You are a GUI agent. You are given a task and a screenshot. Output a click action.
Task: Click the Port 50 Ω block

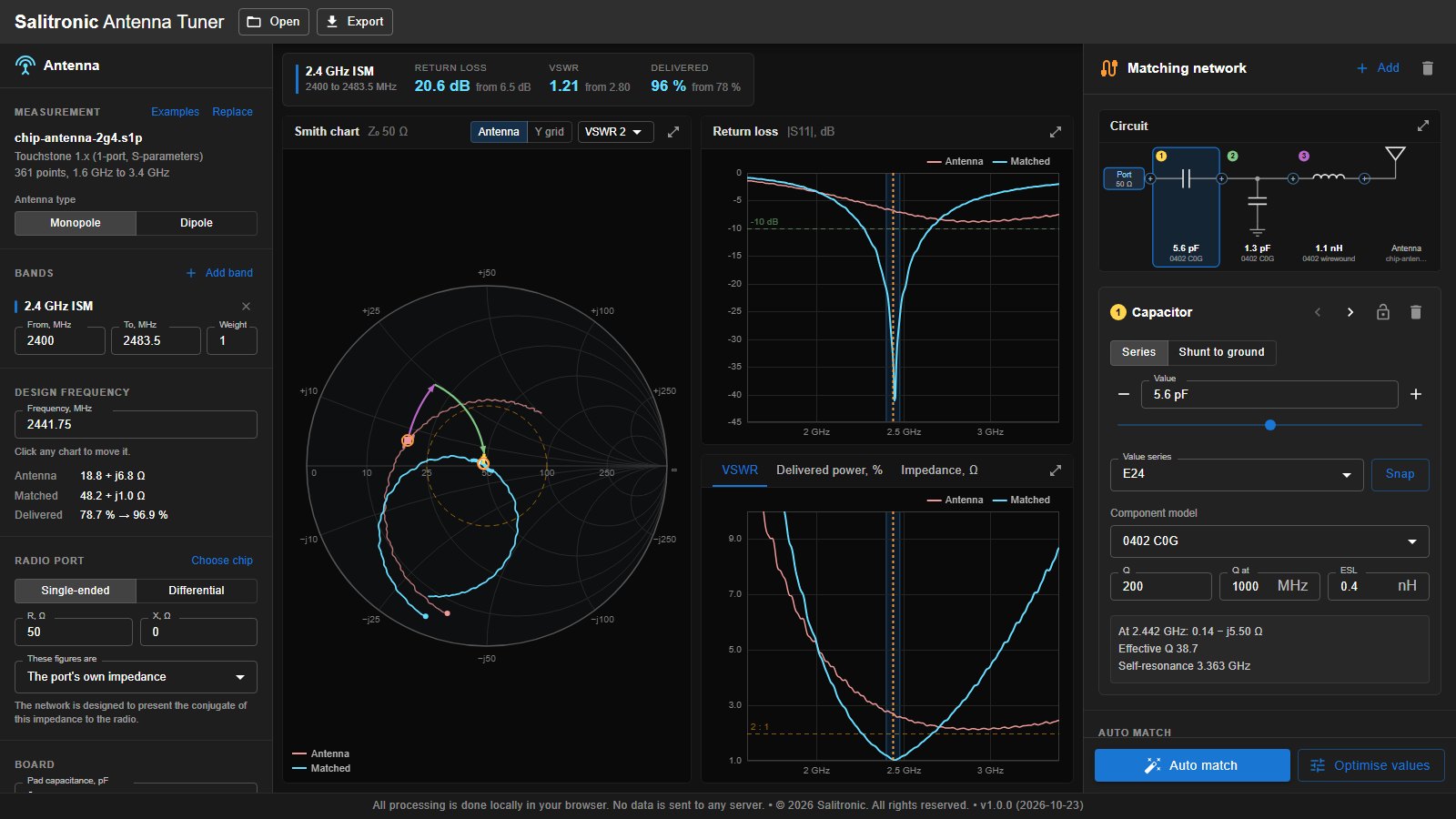coord(1124,178)
